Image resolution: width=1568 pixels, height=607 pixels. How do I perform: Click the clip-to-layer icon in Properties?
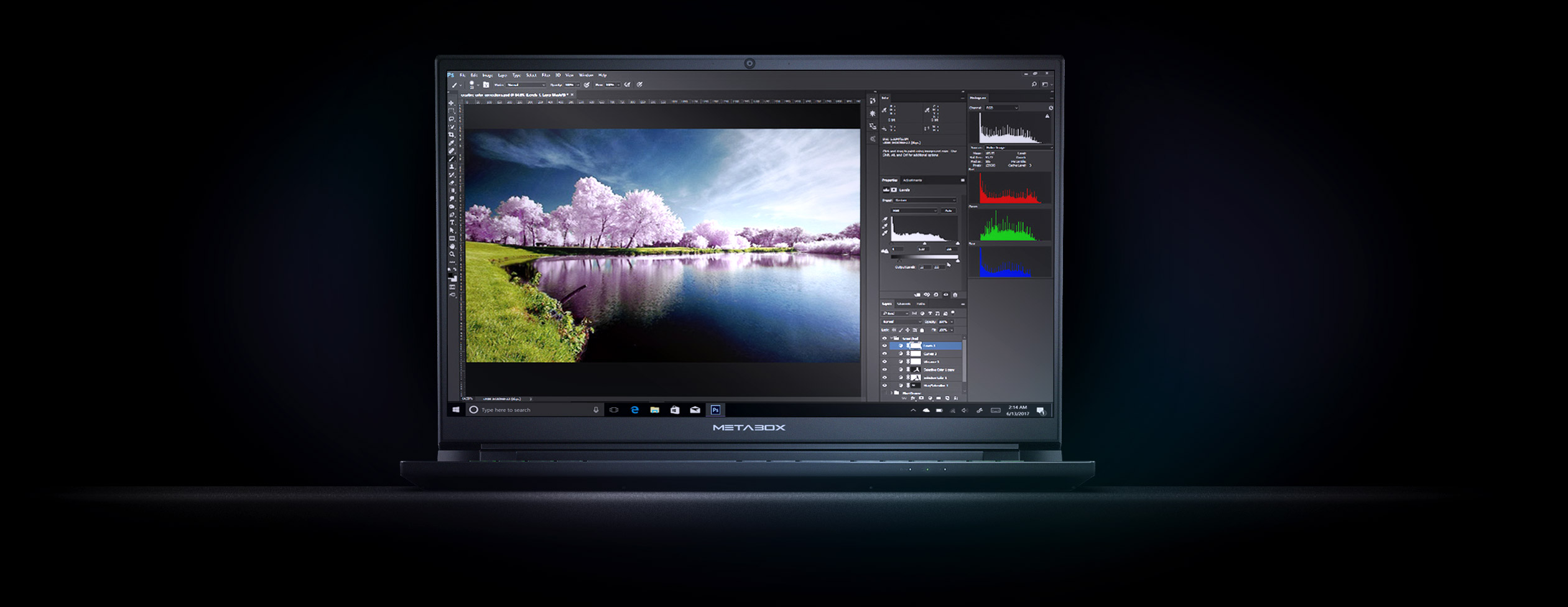pyautogui.click(x=917, y=295)
